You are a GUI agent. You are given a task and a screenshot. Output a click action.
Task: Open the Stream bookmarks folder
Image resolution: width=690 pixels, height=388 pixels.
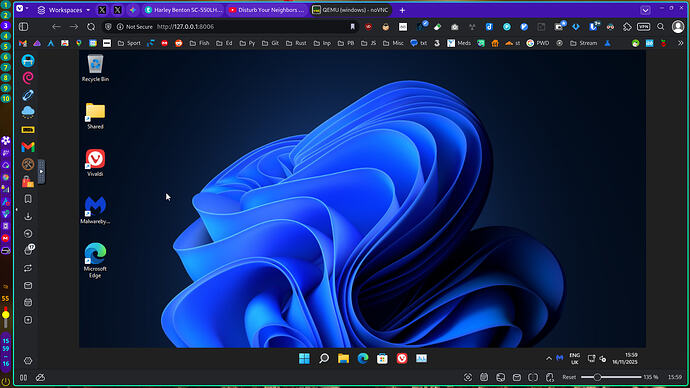click(x=584, y=43)
